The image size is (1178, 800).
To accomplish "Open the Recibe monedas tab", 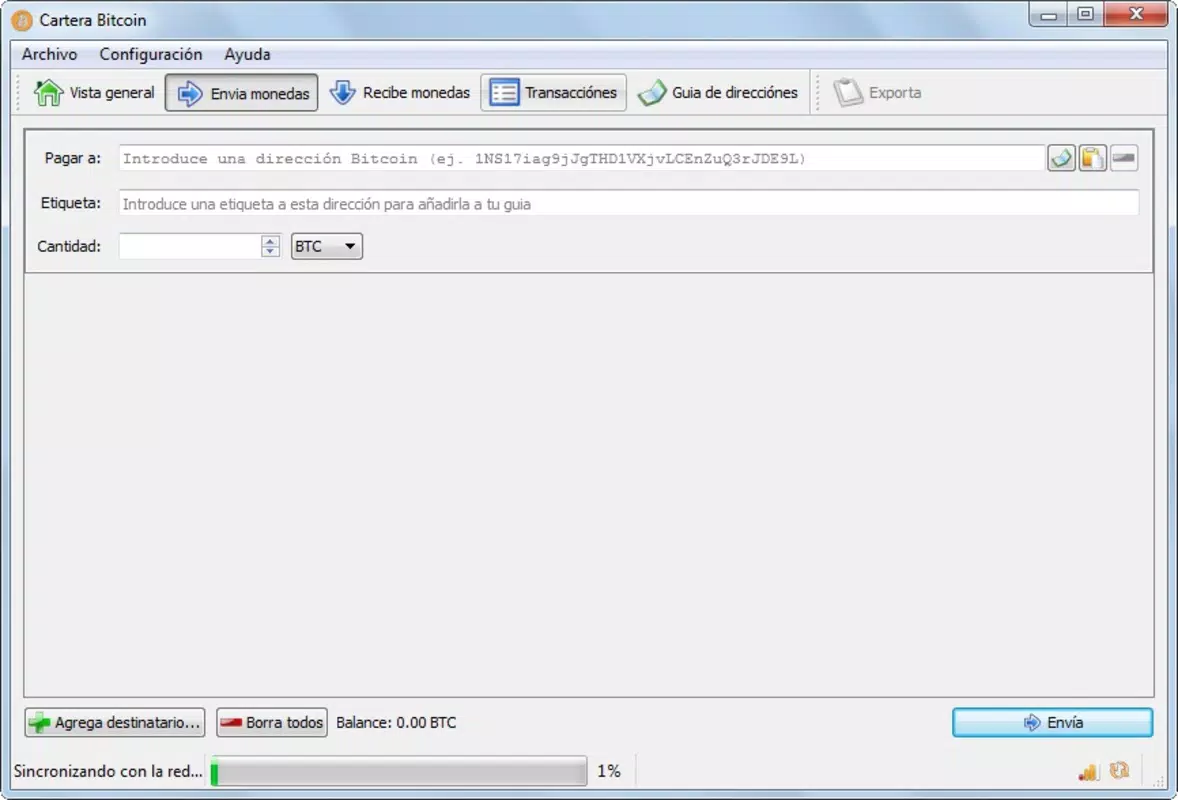I will [x=400, y=92].
